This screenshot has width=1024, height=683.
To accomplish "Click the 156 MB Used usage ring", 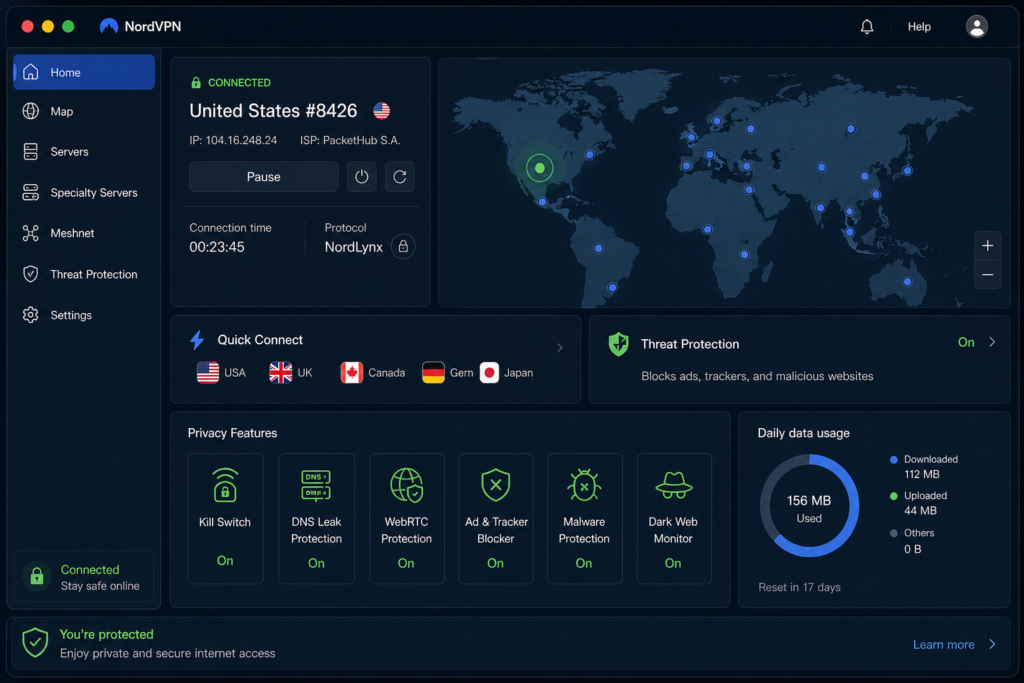I will point(809,506).
